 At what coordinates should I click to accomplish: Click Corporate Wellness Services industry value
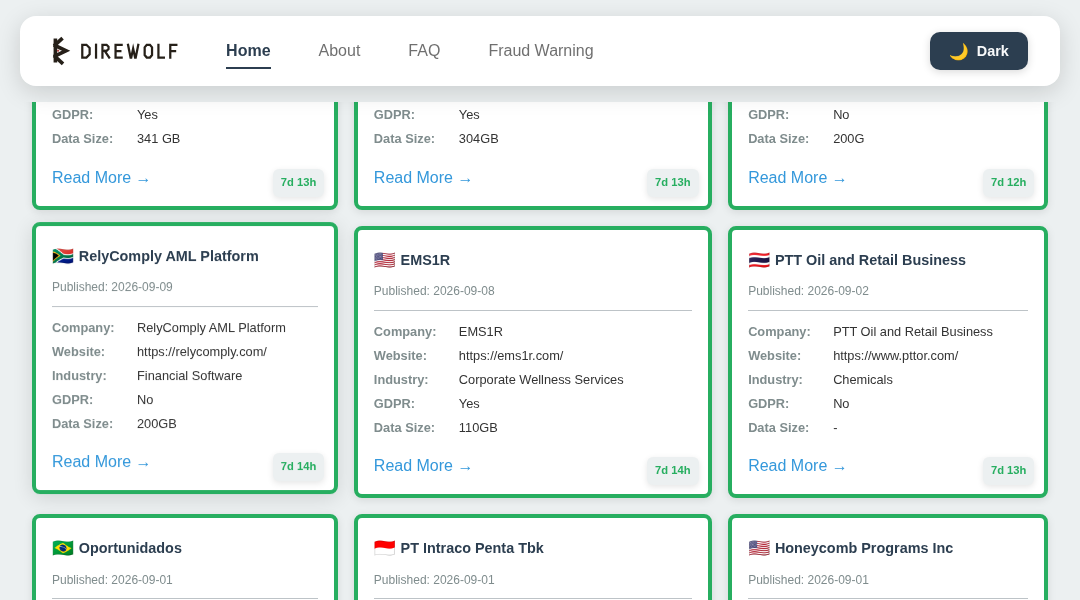click(541, 380)
